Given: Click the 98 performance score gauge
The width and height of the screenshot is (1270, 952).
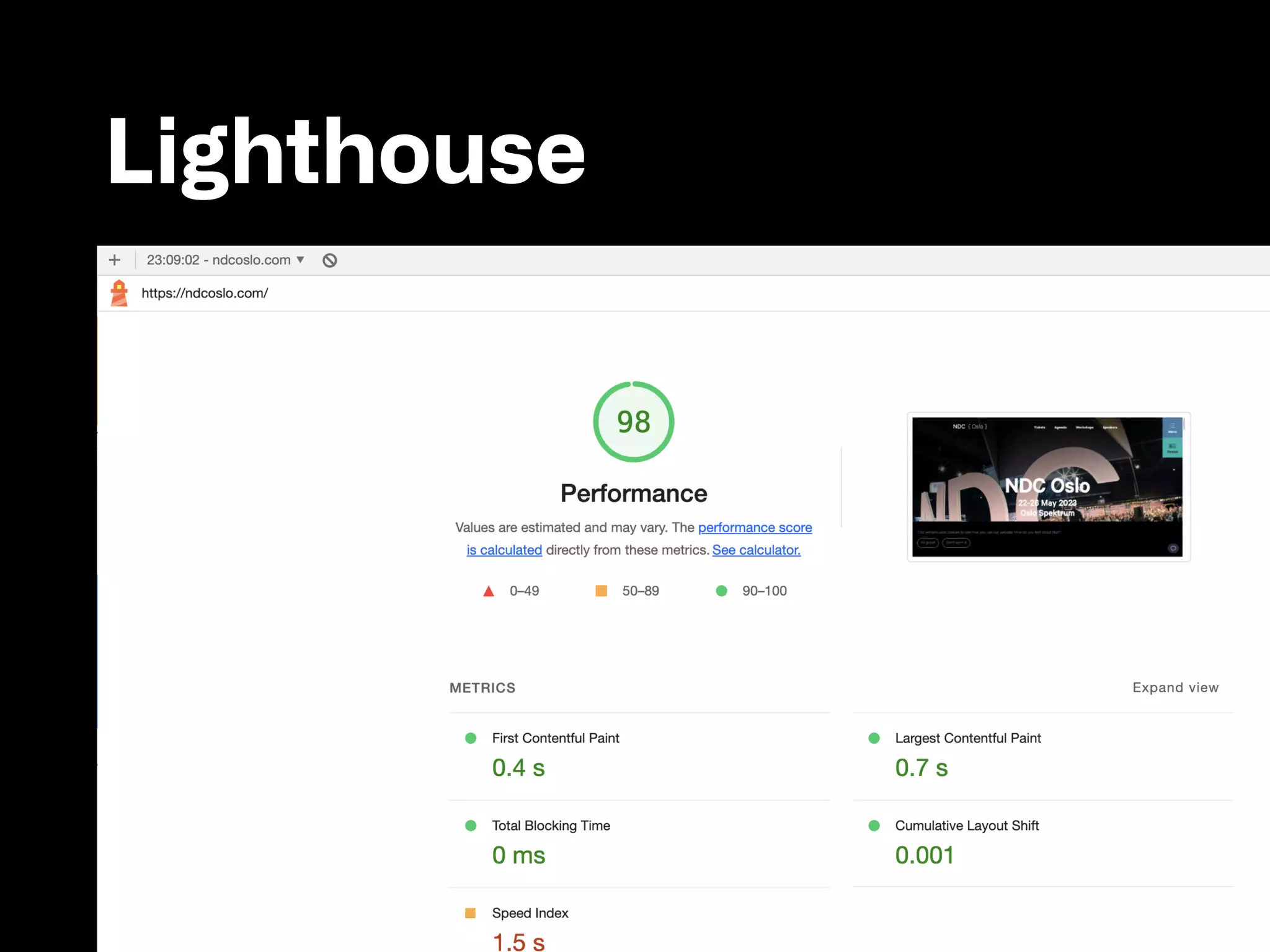Looking at the screenshot, I should [633, 421].
